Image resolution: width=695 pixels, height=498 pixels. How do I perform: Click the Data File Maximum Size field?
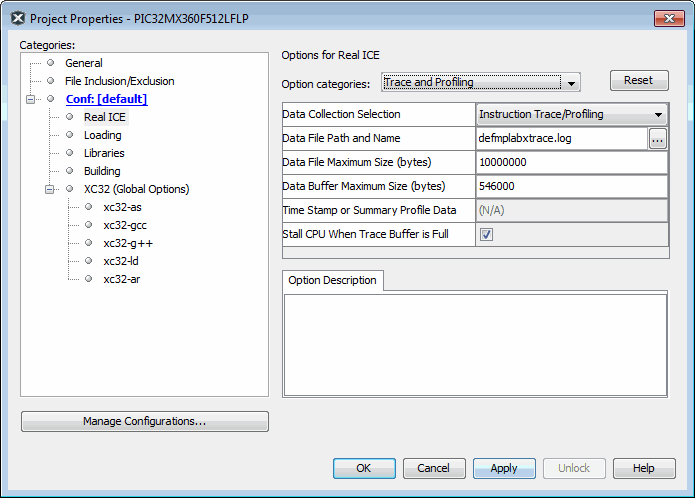point(571,162)
